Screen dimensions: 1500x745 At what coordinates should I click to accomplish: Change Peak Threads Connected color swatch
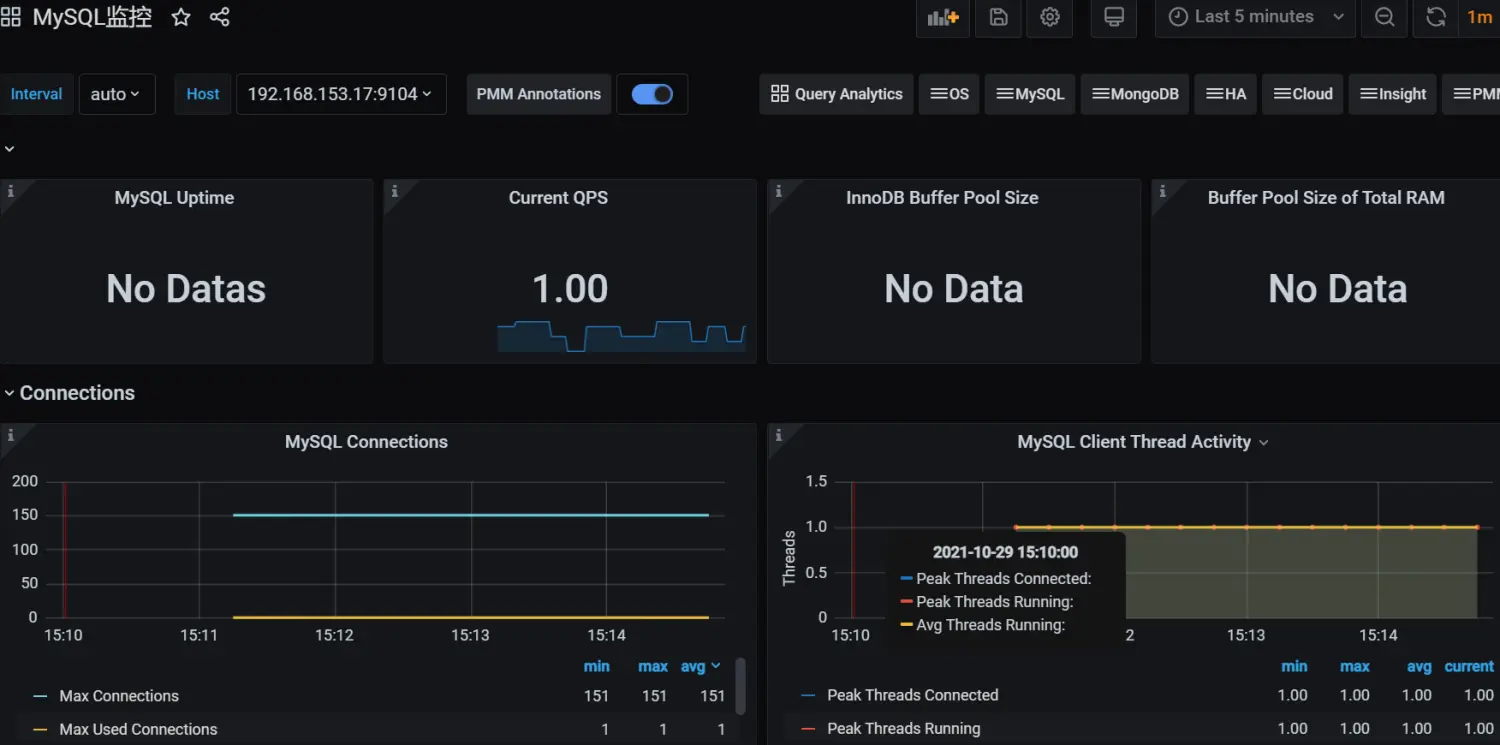808,695
